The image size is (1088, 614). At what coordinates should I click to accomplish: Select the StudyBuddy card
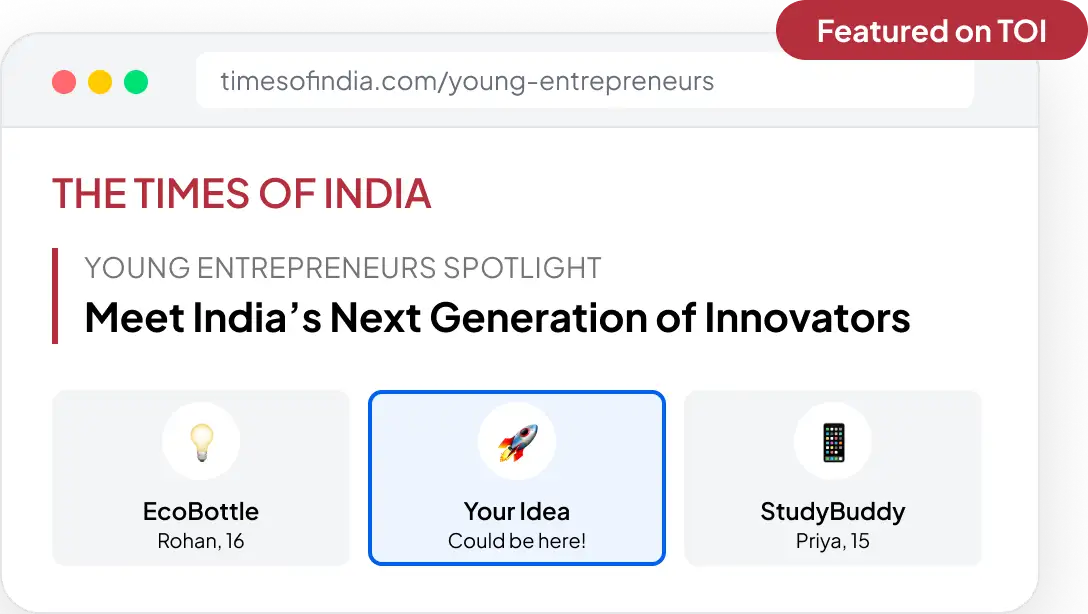click(833, 478)
